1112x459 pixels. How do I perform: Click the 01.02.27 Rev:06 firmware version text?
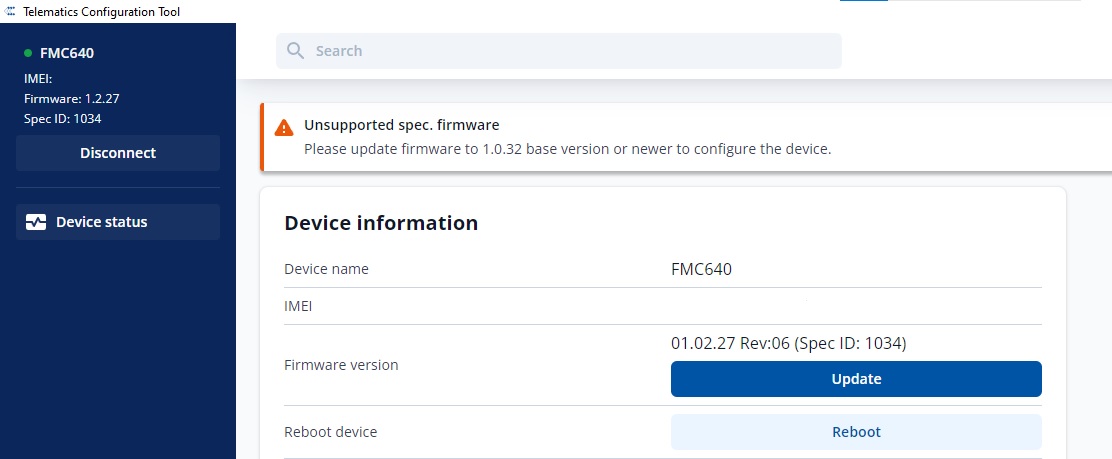coord(788,343)
